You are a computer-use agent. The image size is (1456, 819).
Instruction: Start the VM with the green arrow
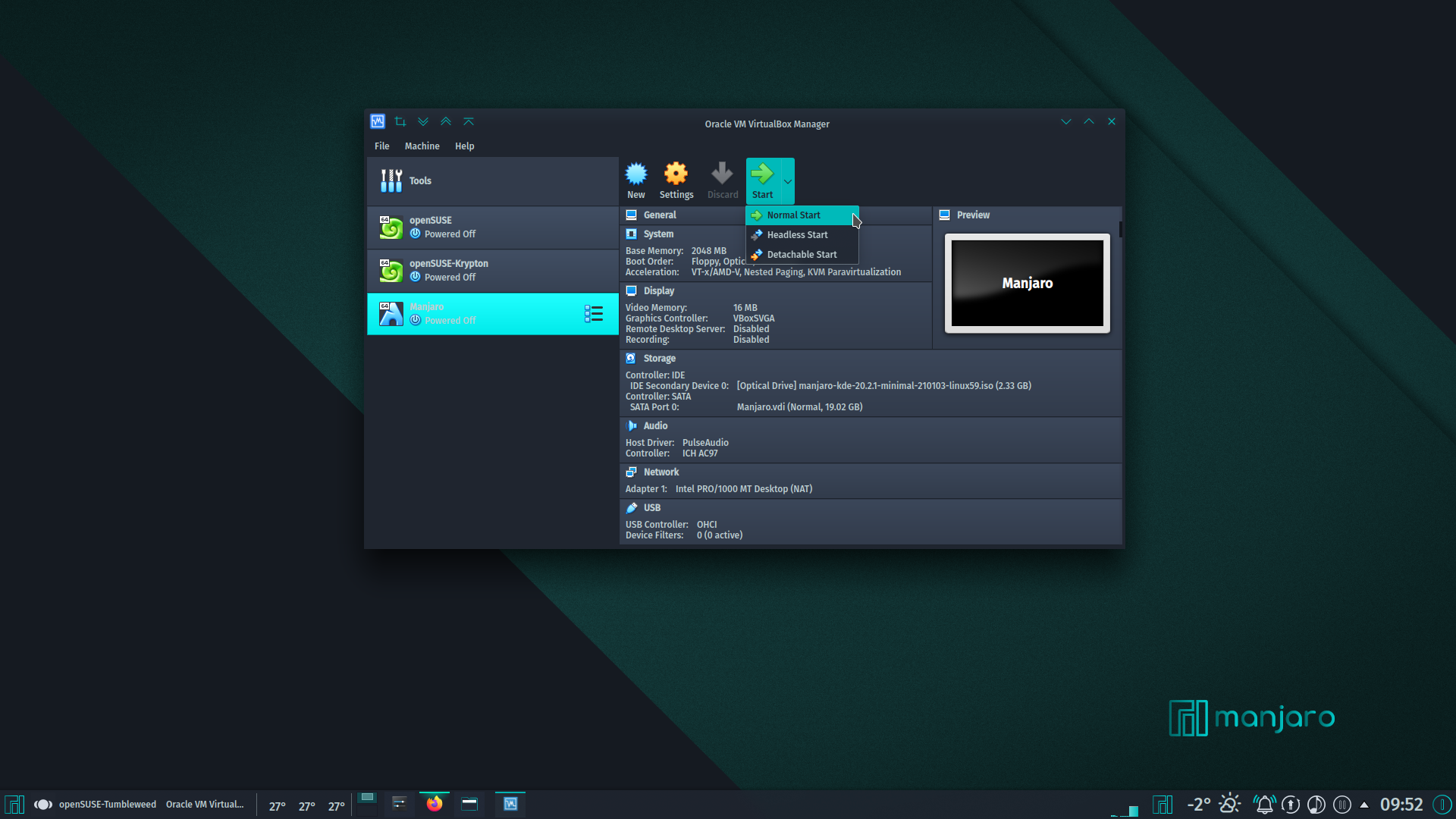tap(763, 180)
